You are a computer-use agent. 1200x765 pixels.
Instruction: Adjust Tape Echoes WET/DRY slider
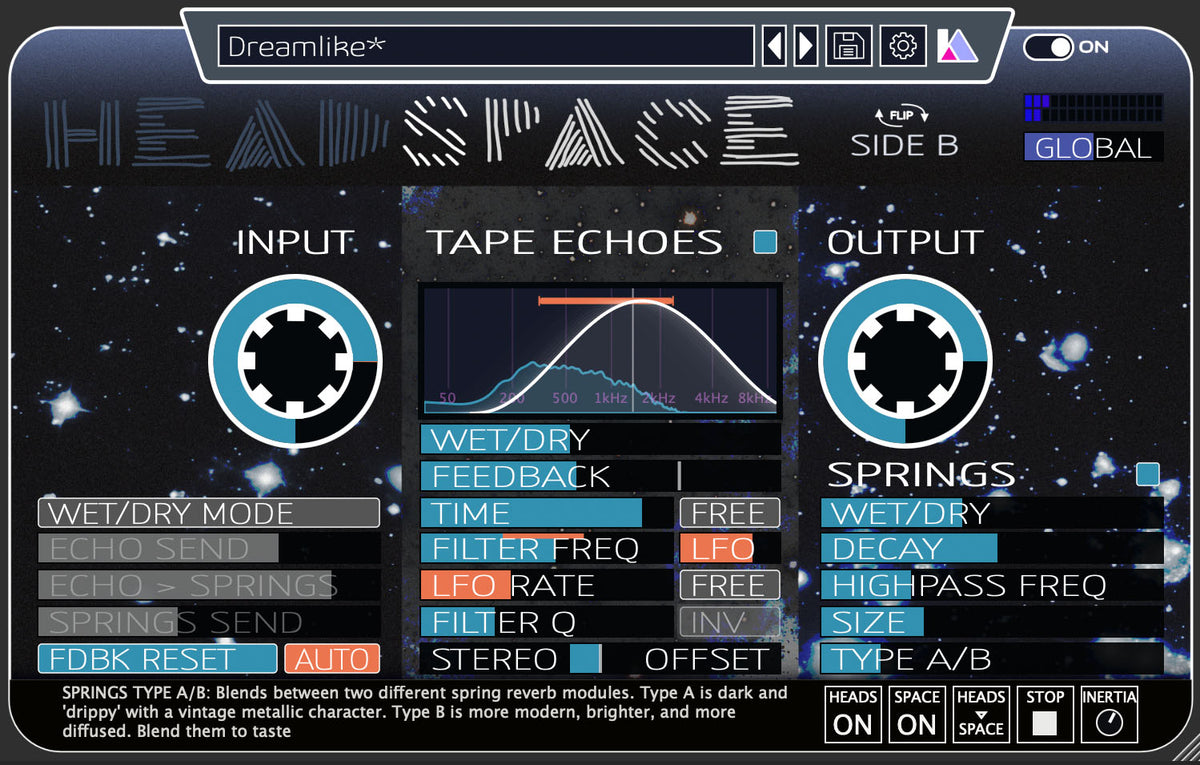coord(600,439)
